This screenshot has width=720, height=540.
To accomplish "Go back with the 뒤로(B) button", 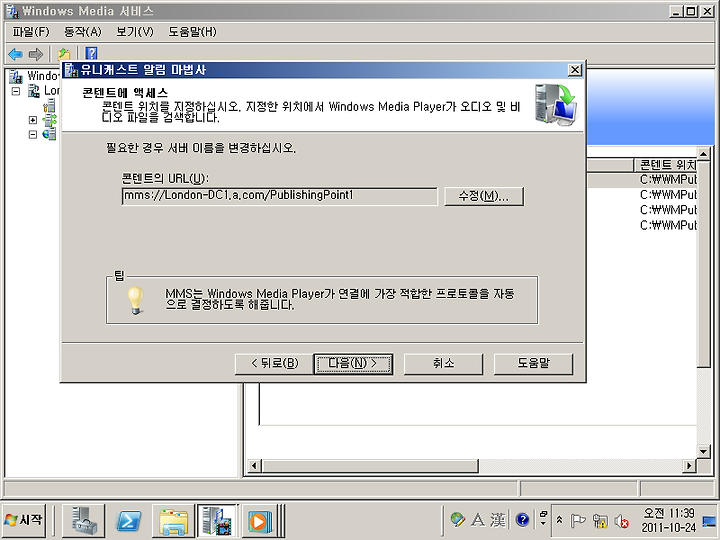I will pyautogui.click(x=274, y=364).
